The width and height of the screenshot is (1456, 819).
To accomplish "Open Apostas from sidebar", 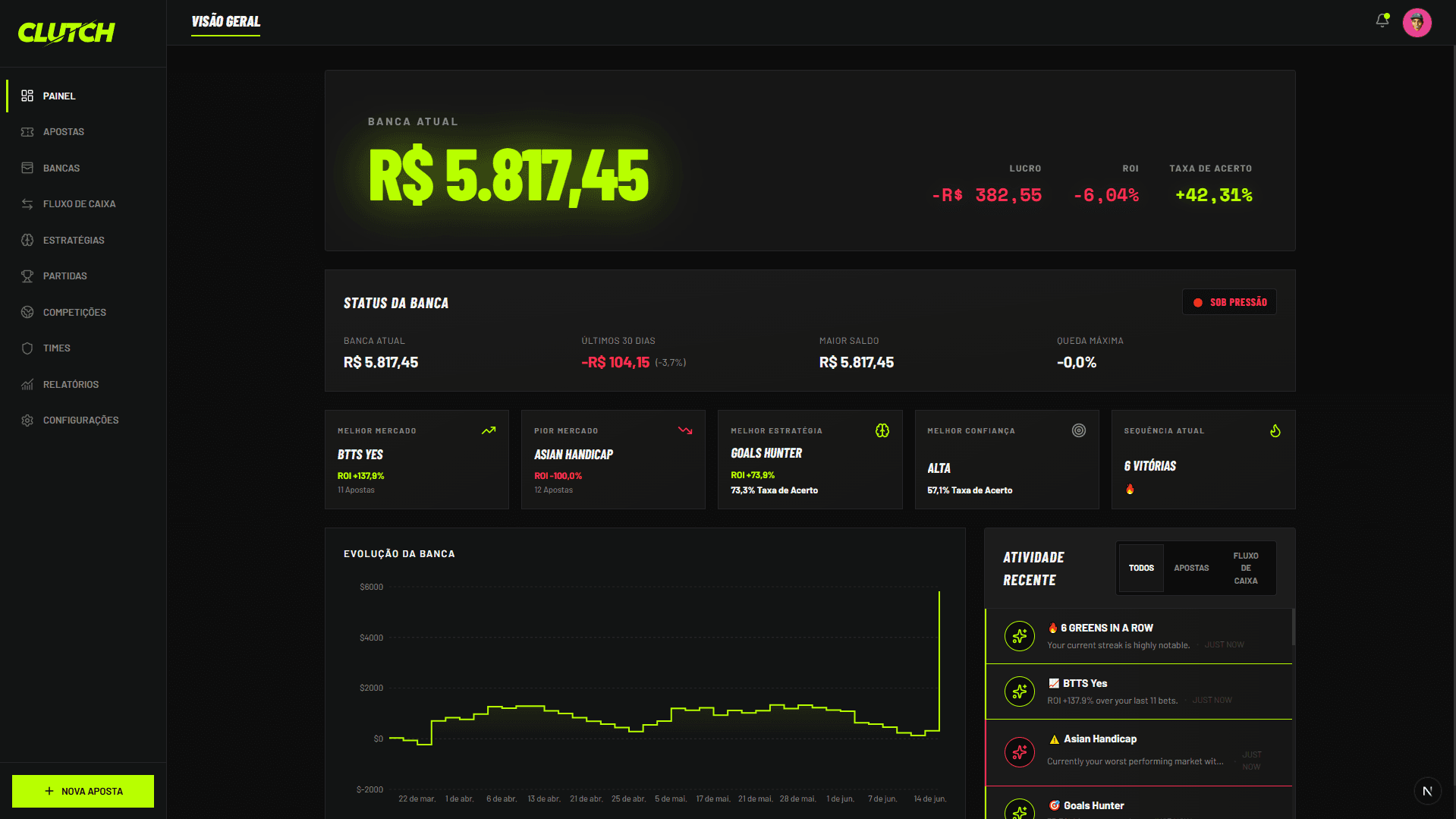I will 83,132.
